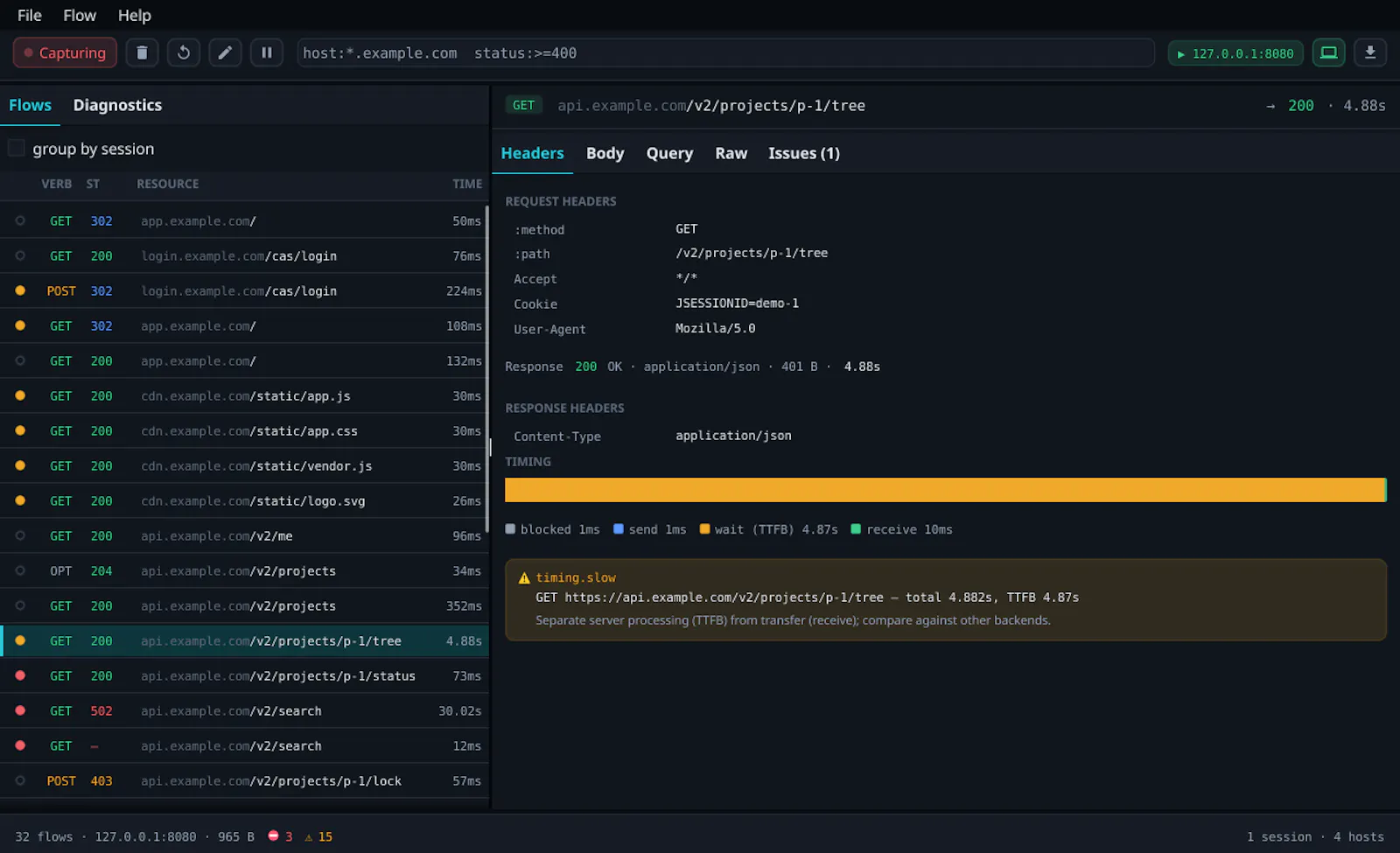The height and width of the screenshot is (853, 1400).
Task: Click the orange wait timing bar
Action: 944,490
